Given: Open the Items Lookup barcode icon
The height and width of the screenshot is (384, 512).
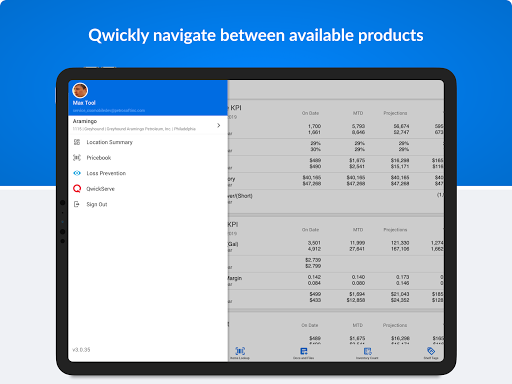Looking at the screenshot, I should click(240, 351).
